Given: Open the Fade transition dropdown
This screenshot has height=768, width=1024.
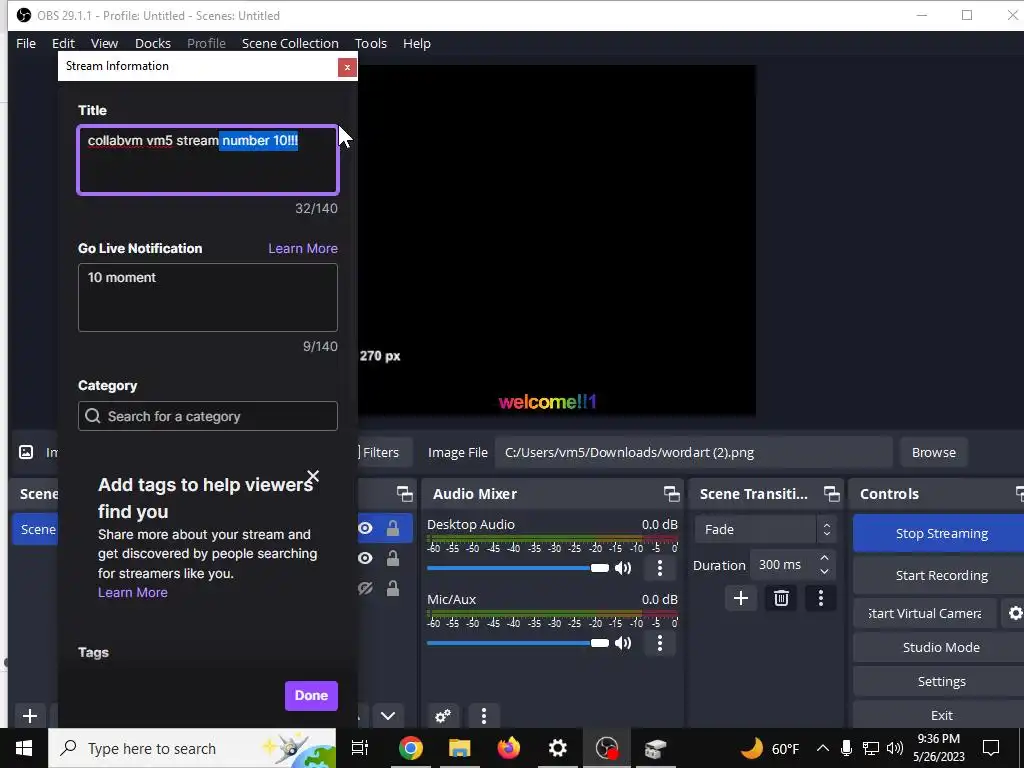Looking at the screenshot, I should [x=765, y=530].
